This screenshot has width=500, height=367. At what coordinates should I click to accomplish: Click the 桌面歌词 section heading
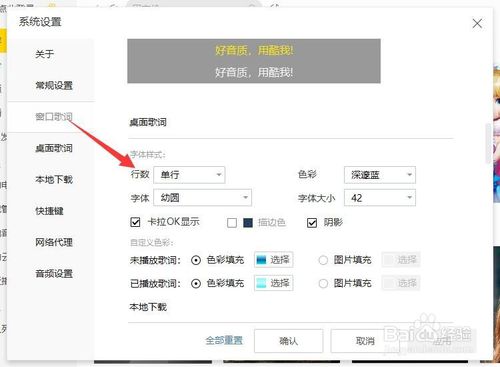coord(148,122)
